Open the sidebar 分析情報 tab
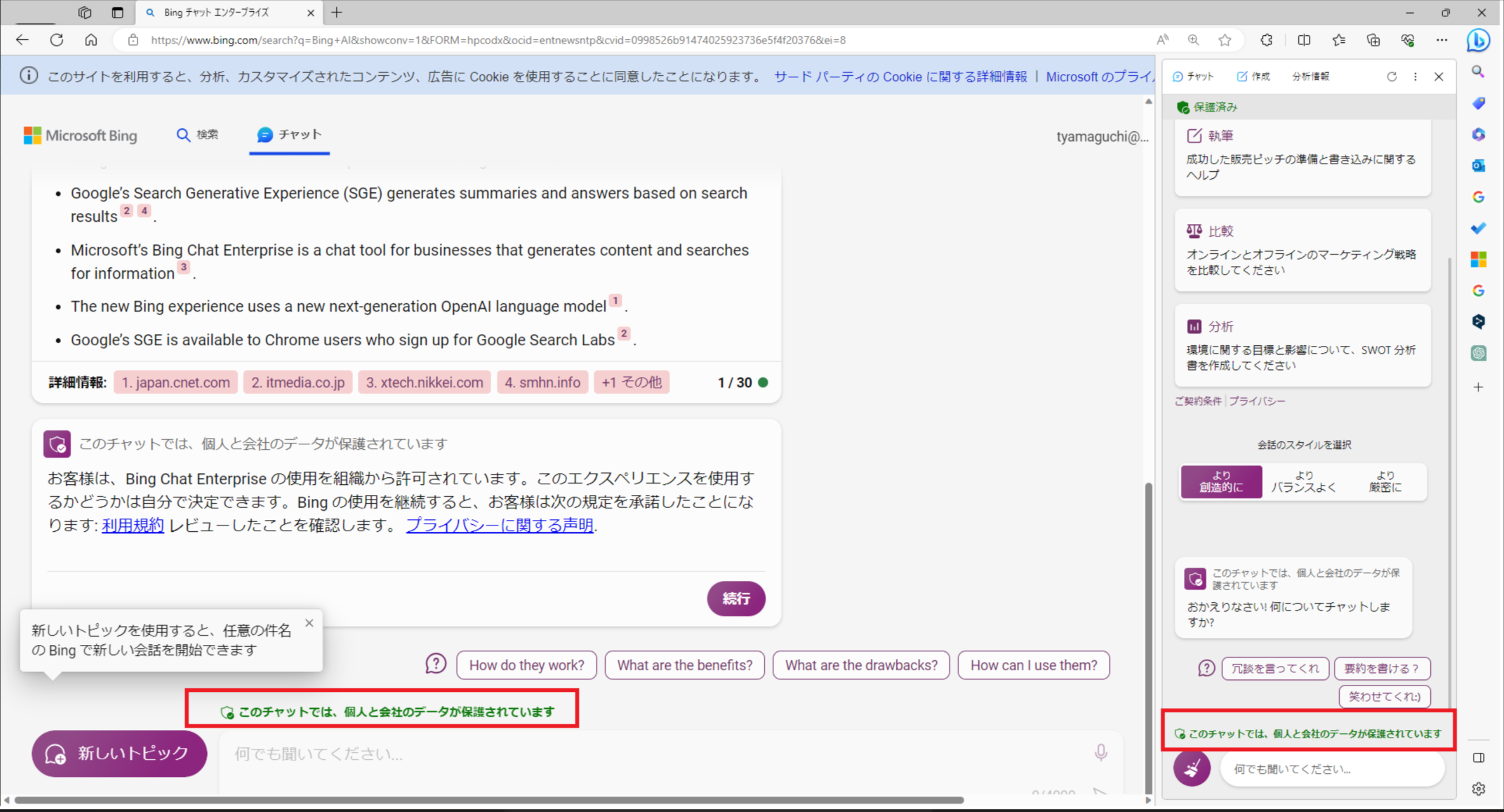This screenshot has height=812, width=1504. tap(1311, 76)
